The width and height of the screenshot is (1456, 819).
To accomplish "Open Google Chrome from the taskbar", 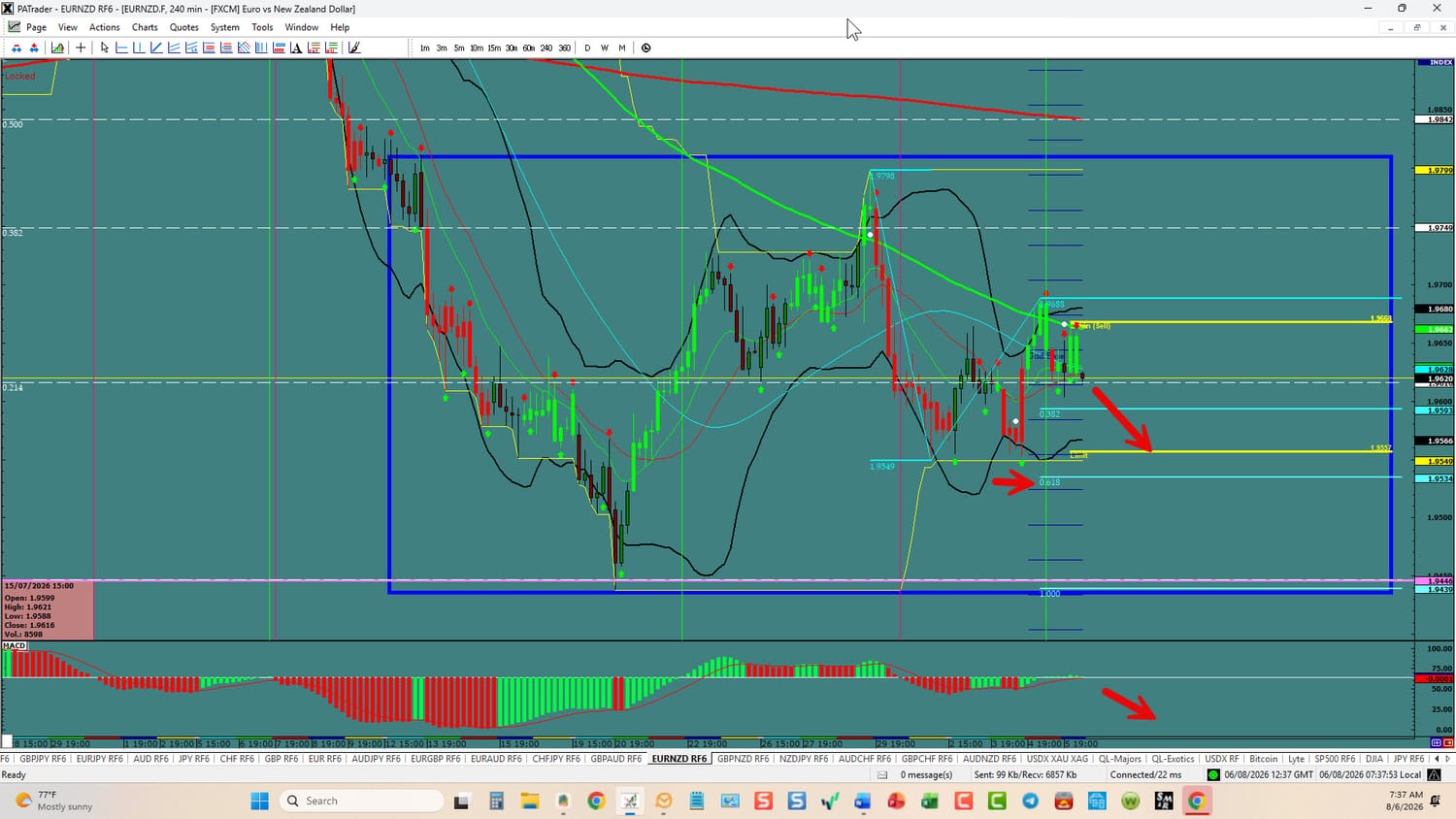I will (x=596, y=801).
